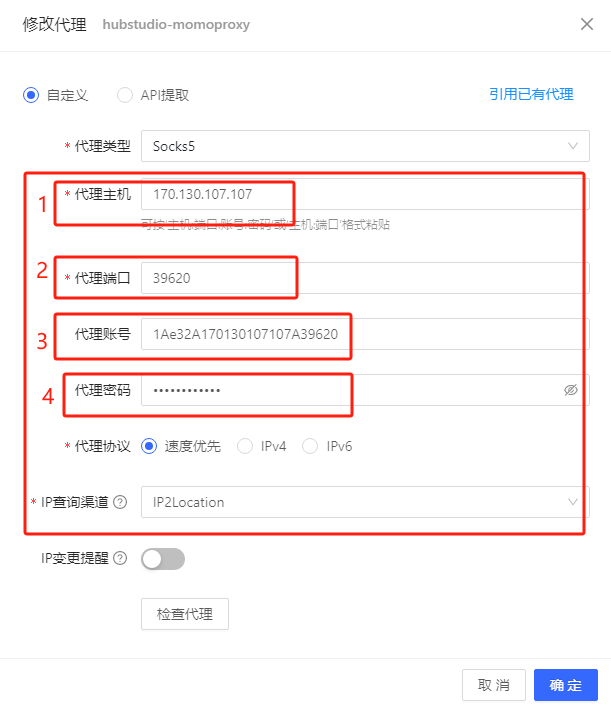The image size is (611, 710).
Task: Click the 代理账号 input field
Action: pyautogui.click(x=365, y=334)
